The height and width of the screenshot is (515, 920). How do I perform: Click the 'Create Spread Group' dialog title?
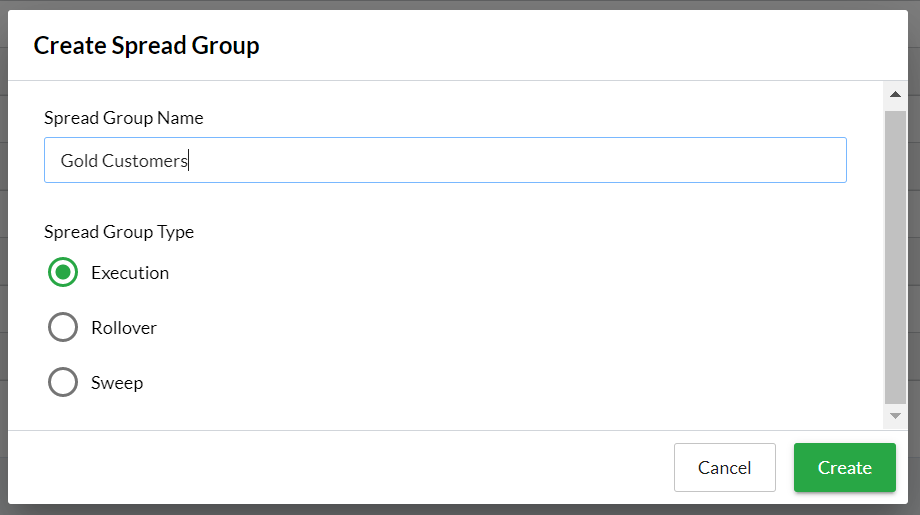[x=146, y=45]
